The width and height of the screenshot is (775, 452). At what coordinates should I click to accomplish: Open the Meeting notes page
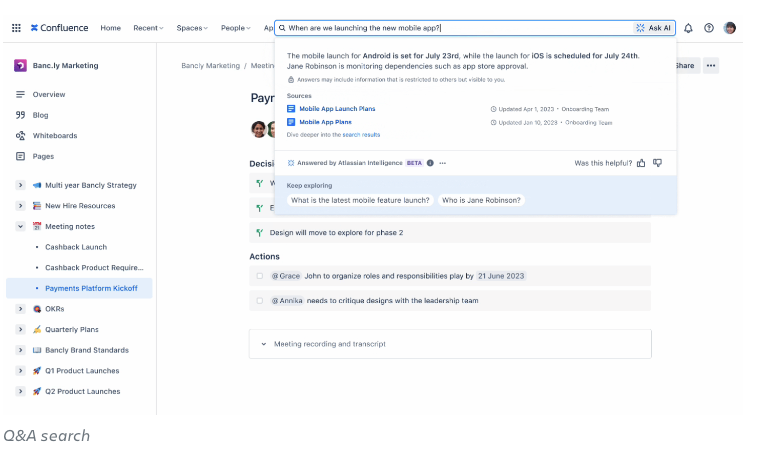[x=70, y=226]
